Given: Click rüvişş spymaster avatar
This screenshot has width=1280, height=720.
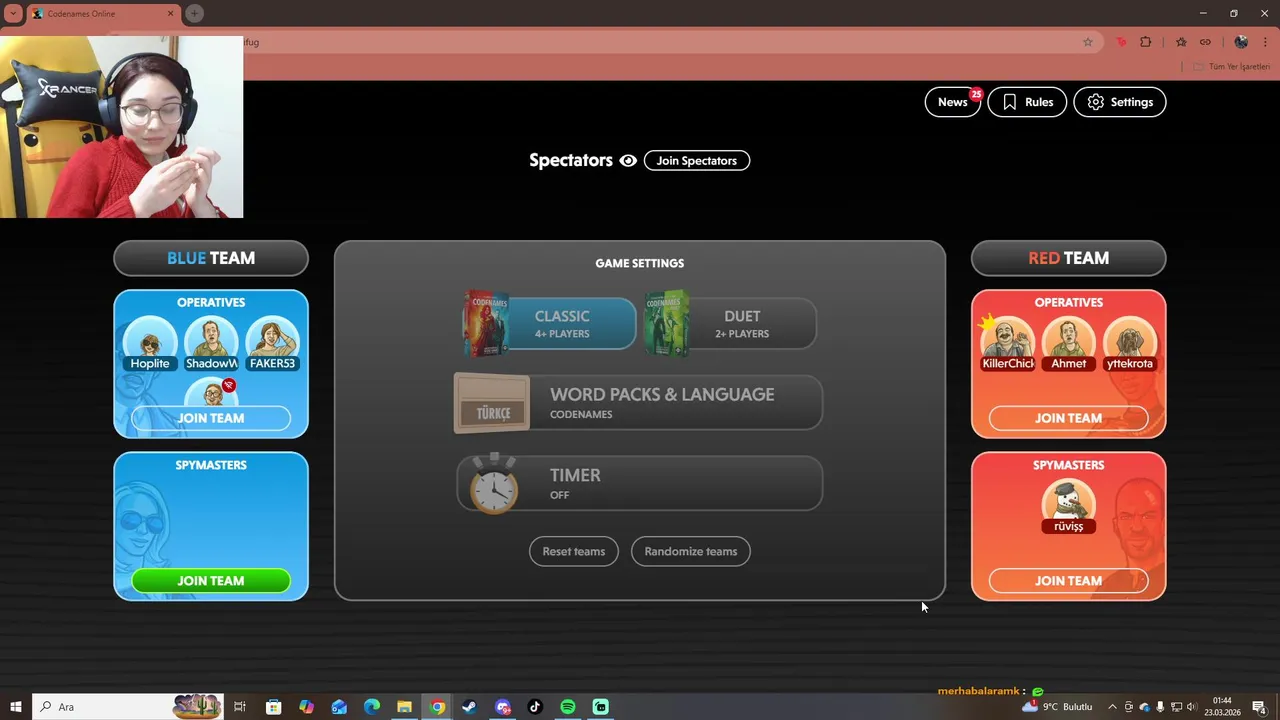Looking at the screenshot, I should click(1068, 506).
